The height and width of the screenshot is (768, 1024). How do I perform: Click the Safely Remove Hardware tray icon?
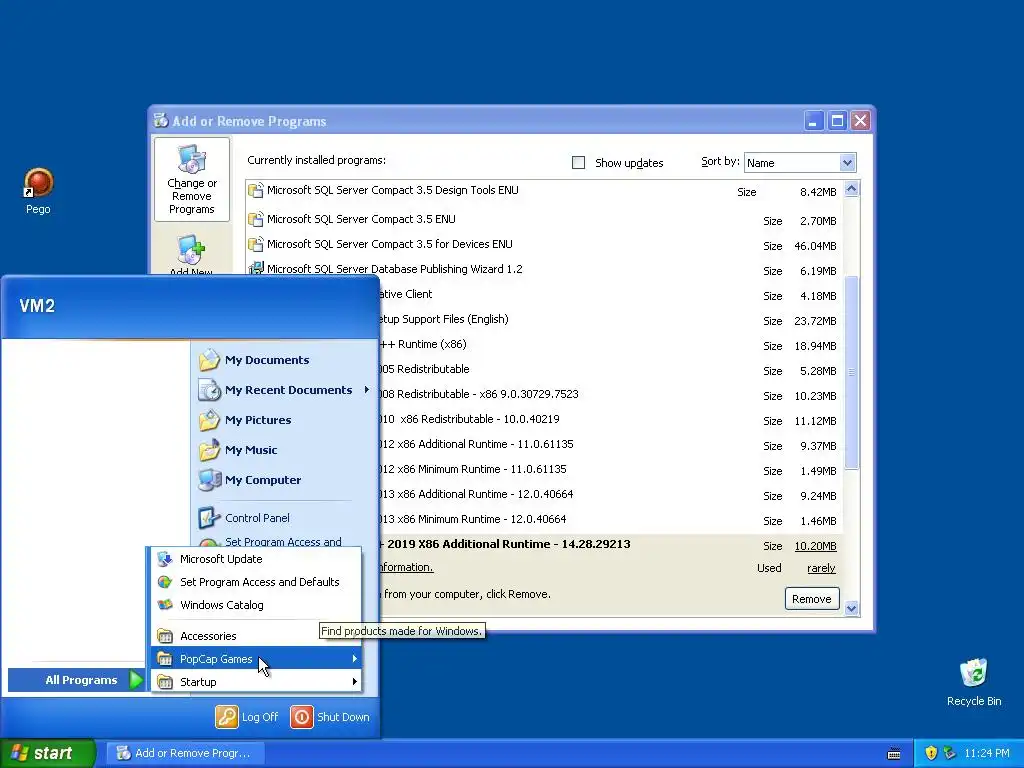[x=949, y=753]
